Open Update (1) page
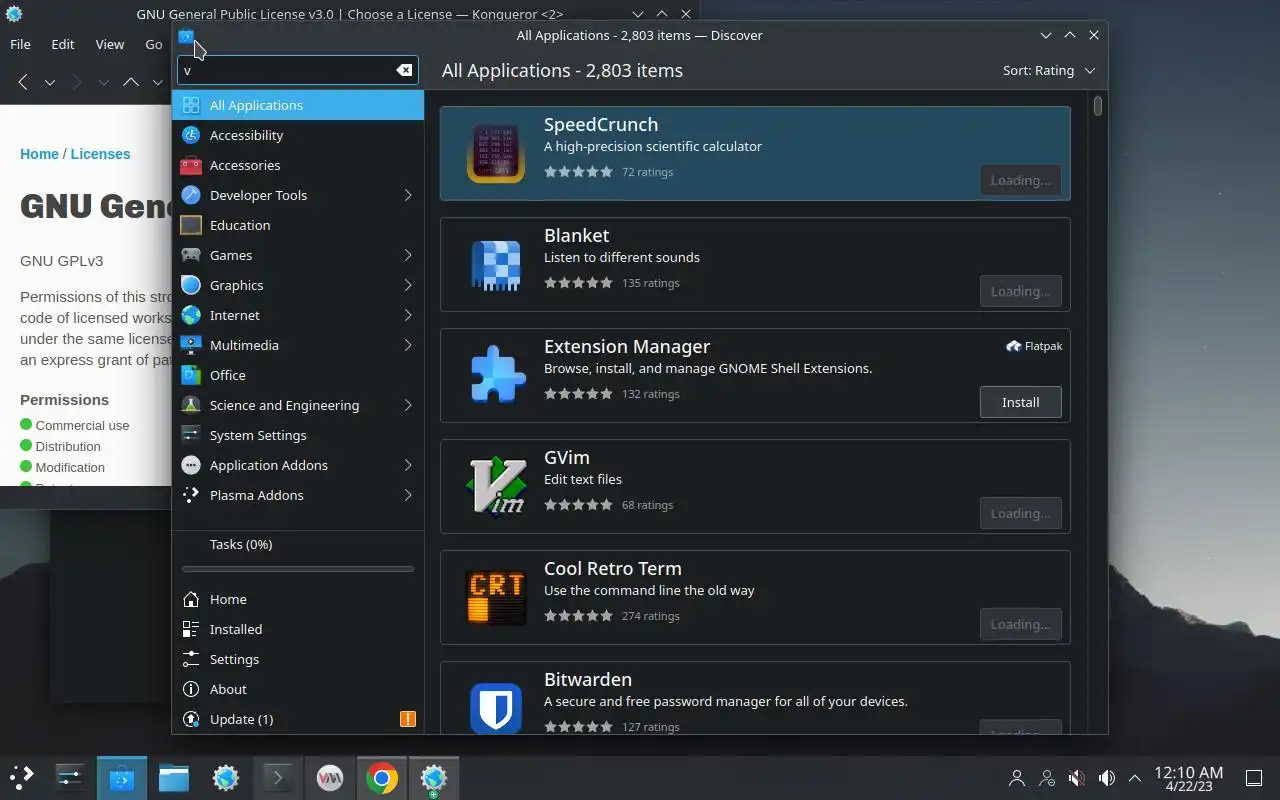Image resolution: width=1280 pixels, height=800 pixels. (x=298, y=719)
